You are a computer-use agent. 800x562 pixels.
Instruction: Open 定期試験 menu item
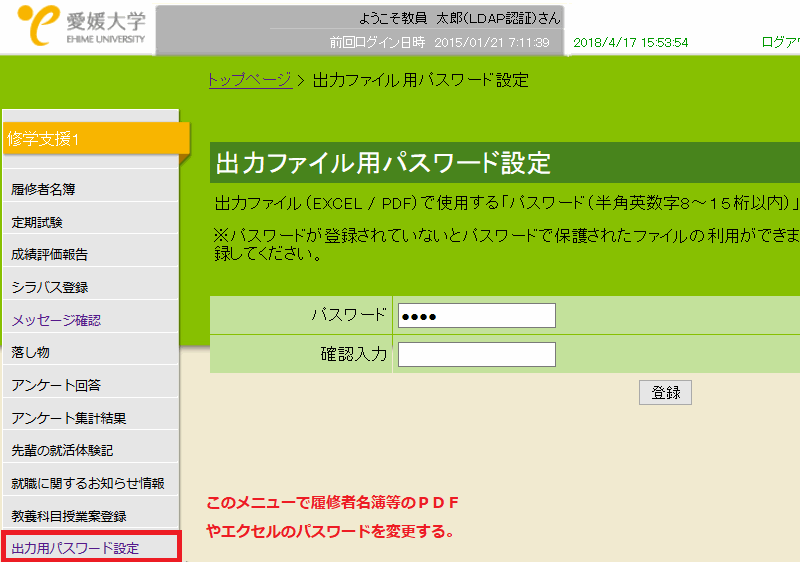tap(37, 222)
